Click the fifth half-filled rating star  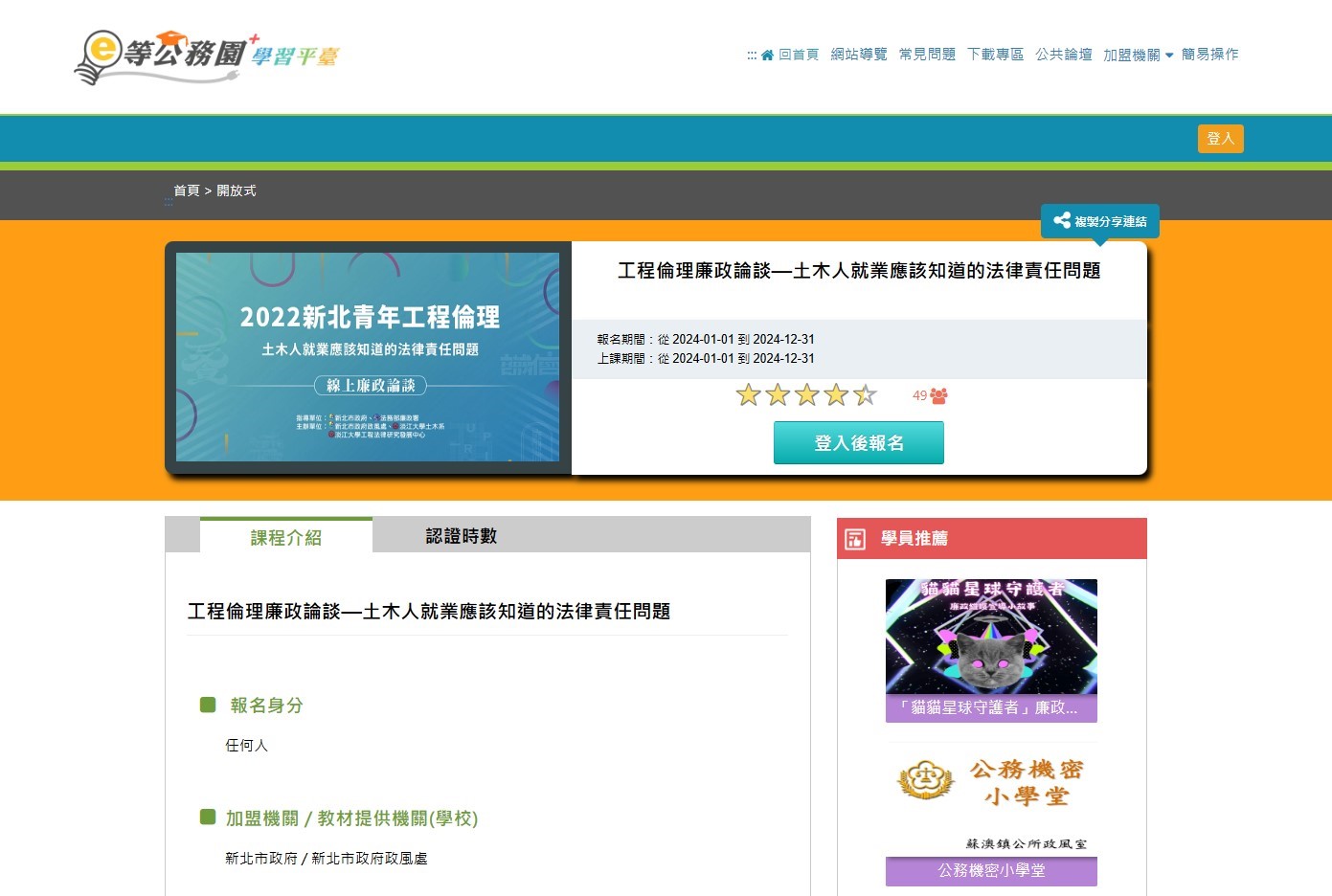865,394
